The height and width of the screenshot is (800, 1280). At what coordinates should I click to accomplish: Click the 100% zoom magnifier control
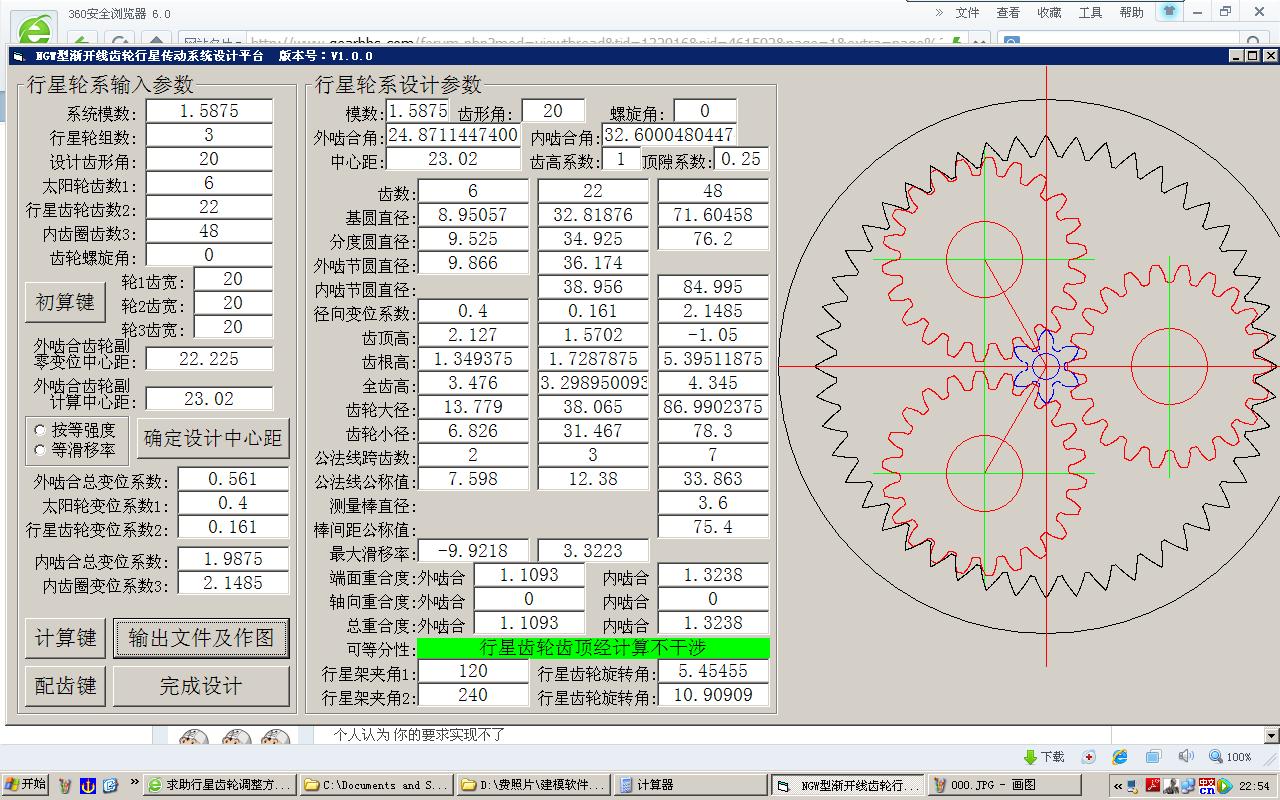[x=1231, y=757]
